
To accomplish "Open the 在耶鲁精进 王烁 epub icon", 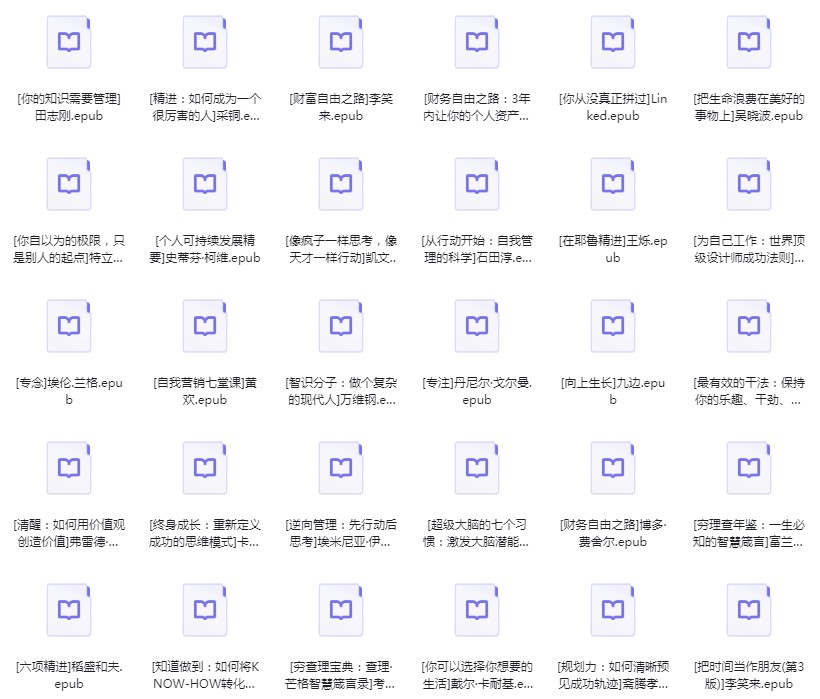I will click(x=613, y=184).
